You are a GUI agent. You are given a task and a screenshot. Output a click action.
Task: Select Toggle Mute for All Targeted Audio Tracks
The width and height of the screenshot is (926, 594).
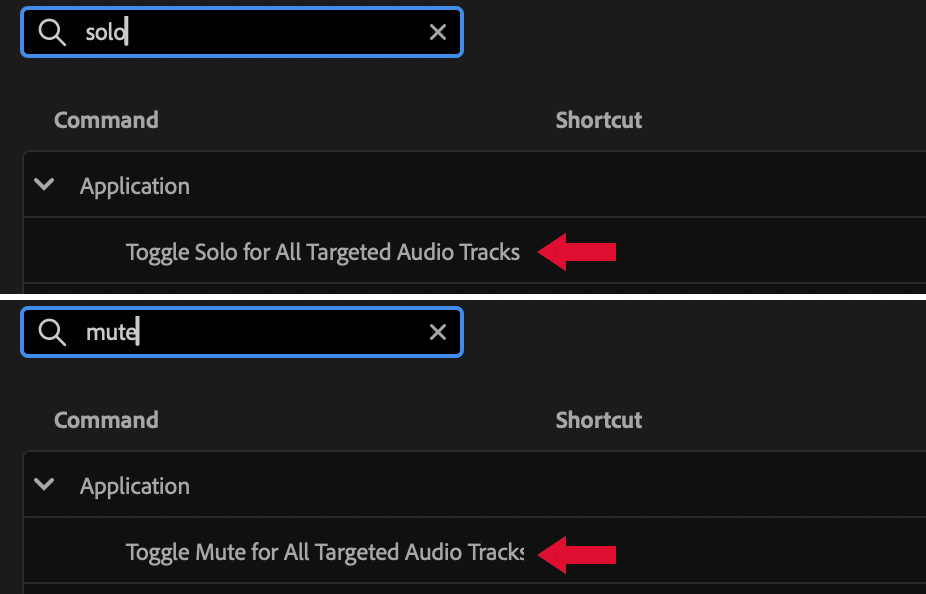(322, 552)
